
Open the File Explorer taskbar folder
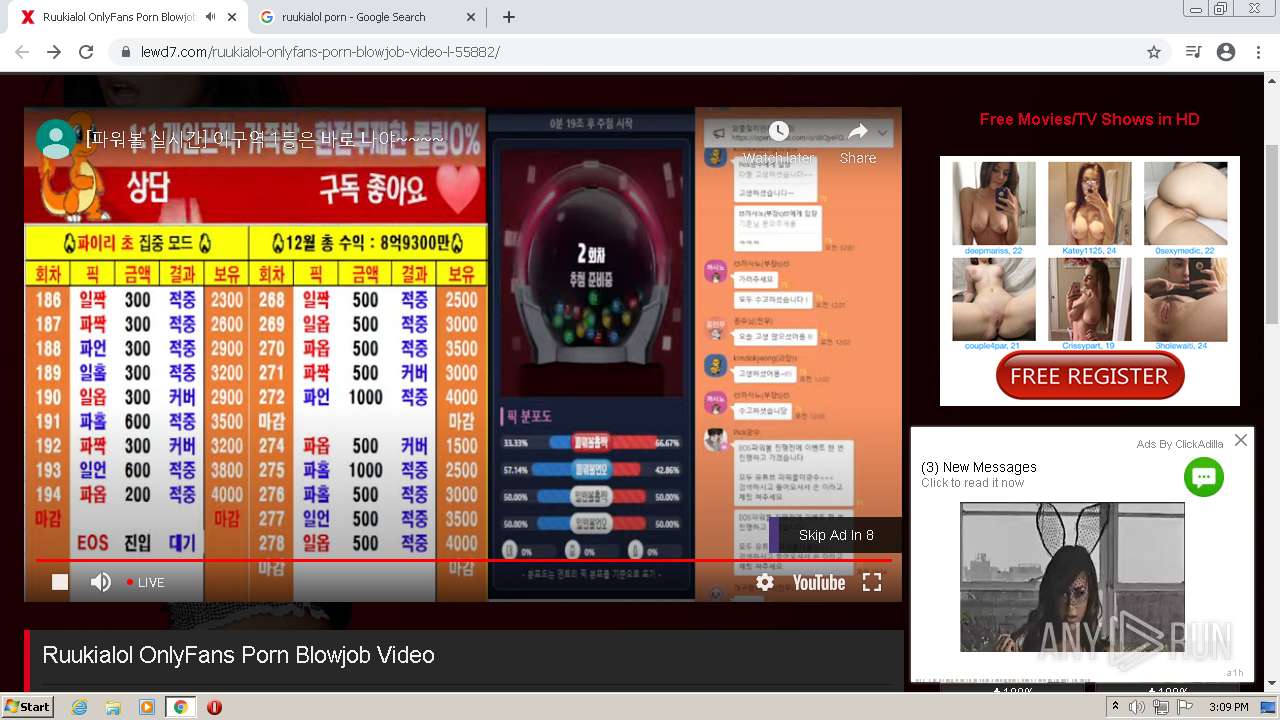click(x=113, y=707)
